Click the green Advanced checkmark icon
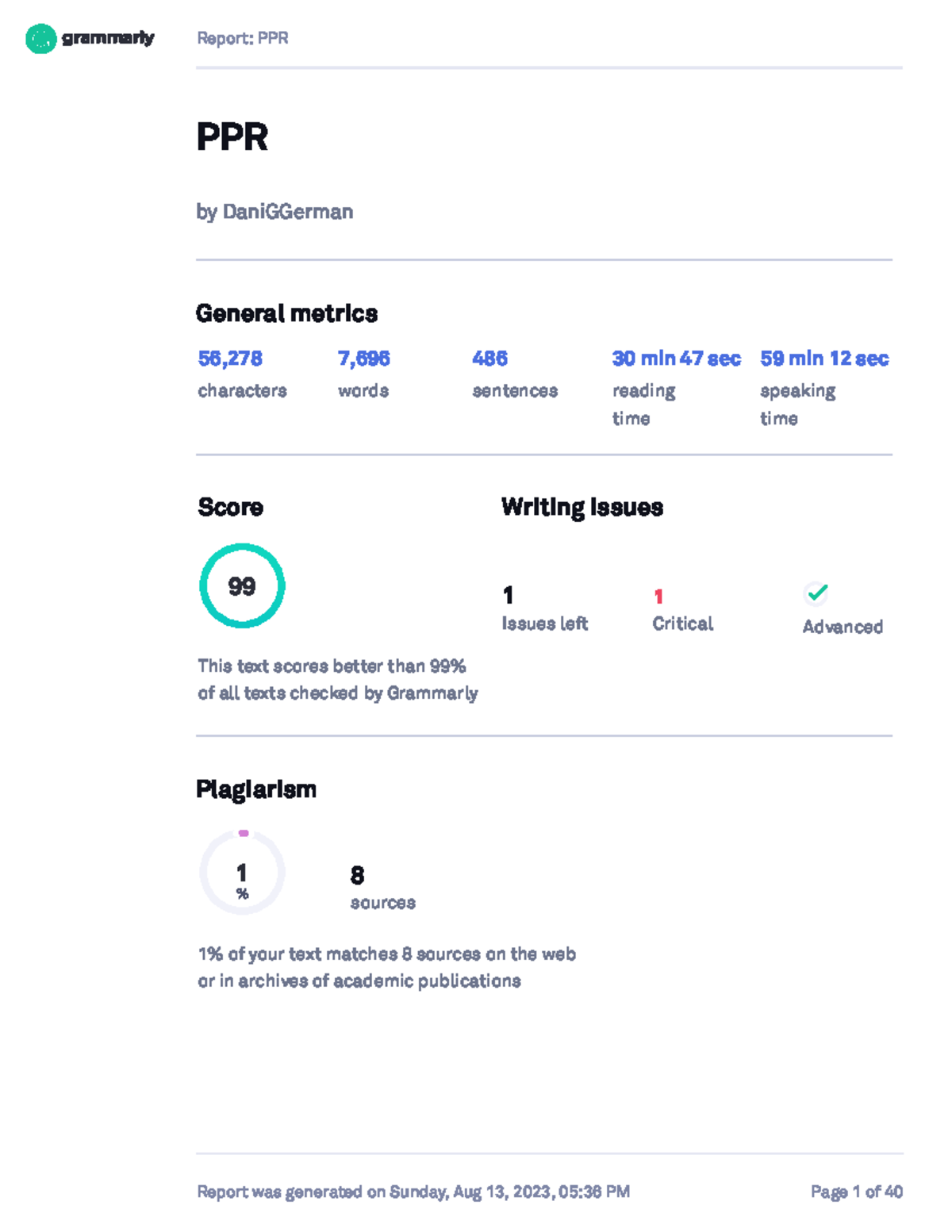The width and height of the screenshot is (952, 1232). coord(816,593)
